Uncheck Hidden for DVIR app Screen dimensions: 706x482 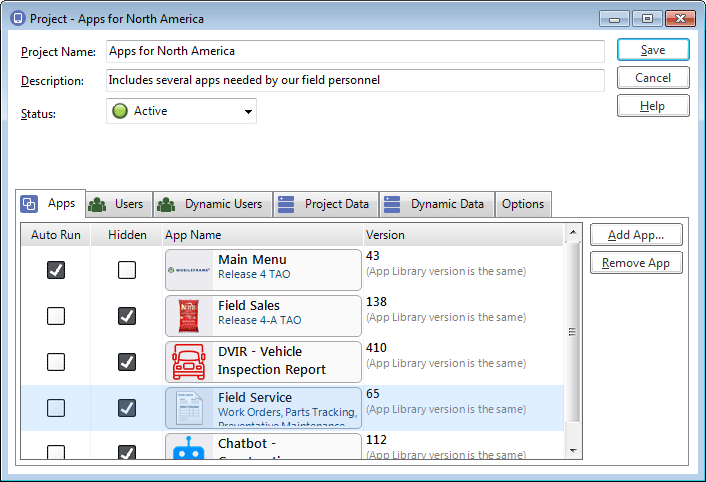point(127,362)
